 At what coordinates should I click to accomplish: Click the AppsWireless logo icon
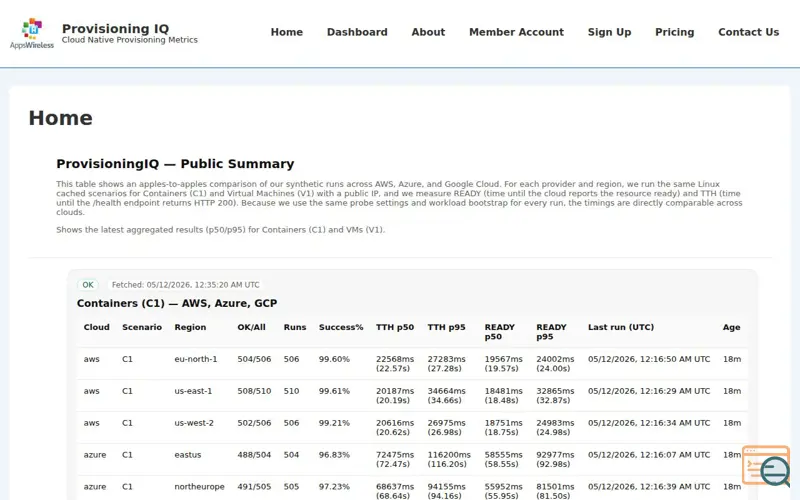coord(32,33)
